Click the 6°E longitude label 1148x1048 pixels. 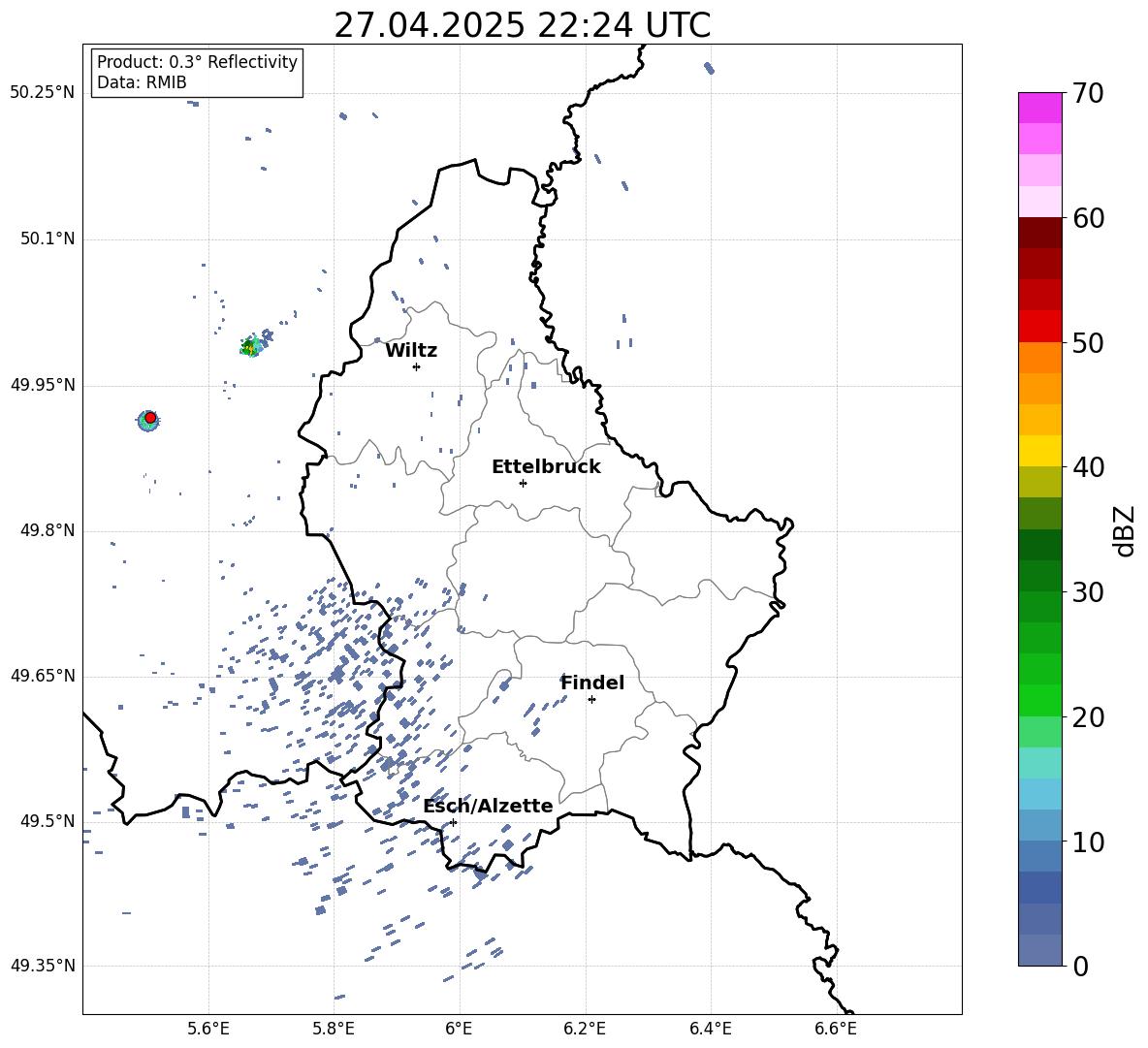(x=459, y=1029)
